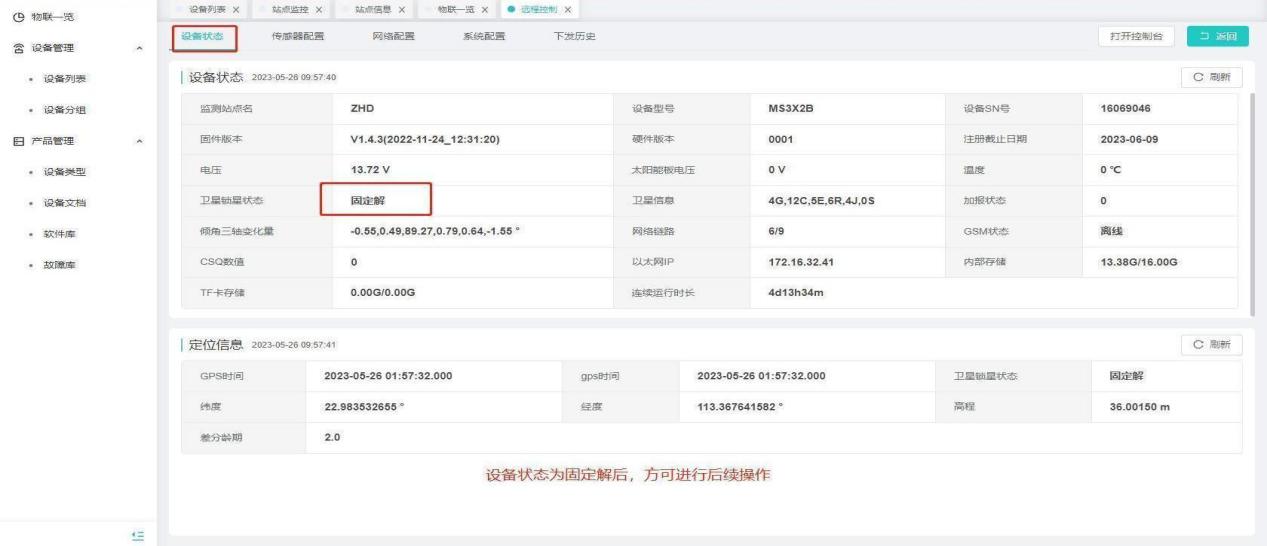Collapse the 产品管理 menu chevron
Screen dimensions: 1267x546
point(138,141)
